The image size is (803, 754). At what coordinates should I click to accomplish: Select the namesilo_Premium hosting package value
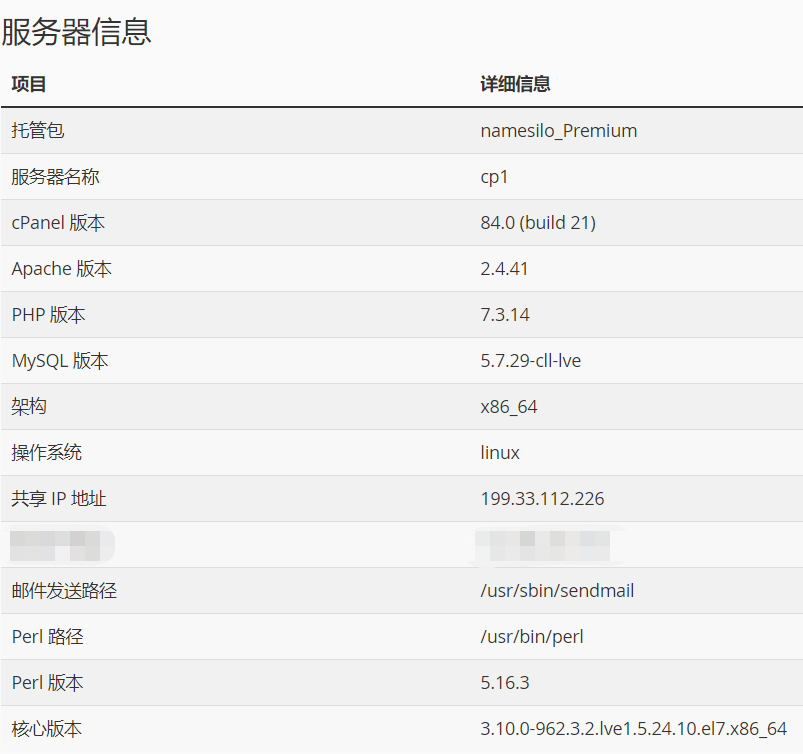(558, 131)
